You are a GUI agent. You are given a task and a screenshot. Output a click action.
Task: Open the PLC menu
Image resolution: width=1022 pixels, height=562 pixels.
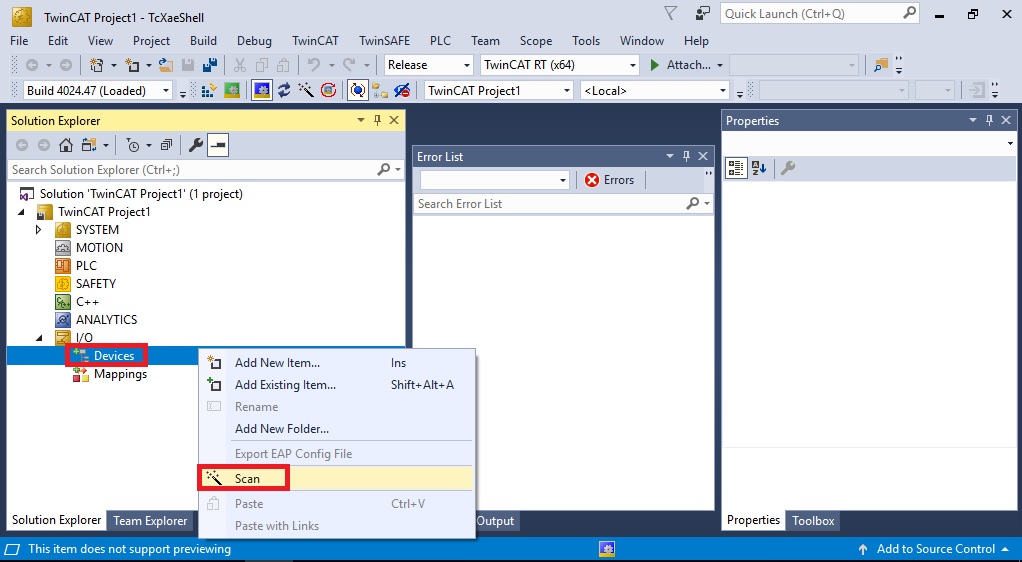pyautogui.click(x=441, y=40)
